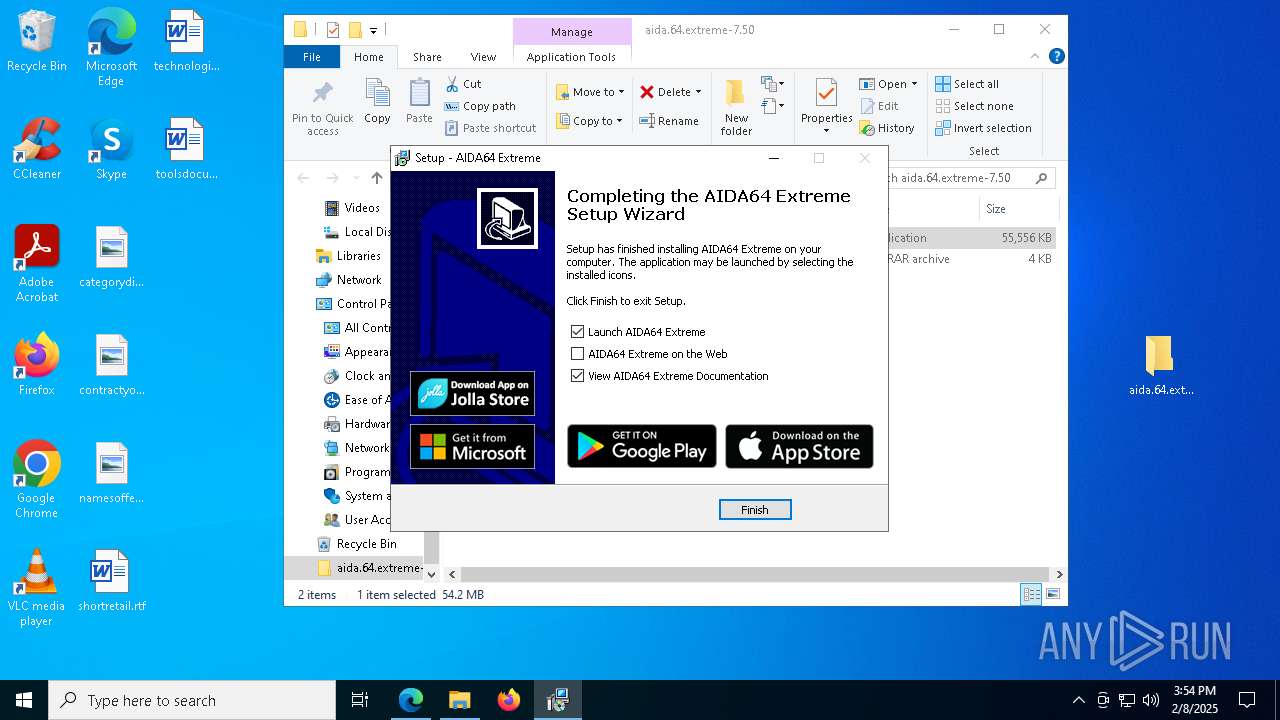Image resolution: width=1280 pixels, height=720 pixels.
Task: Click navigation pane scroll down arrow
Action: tap(431, 574)
